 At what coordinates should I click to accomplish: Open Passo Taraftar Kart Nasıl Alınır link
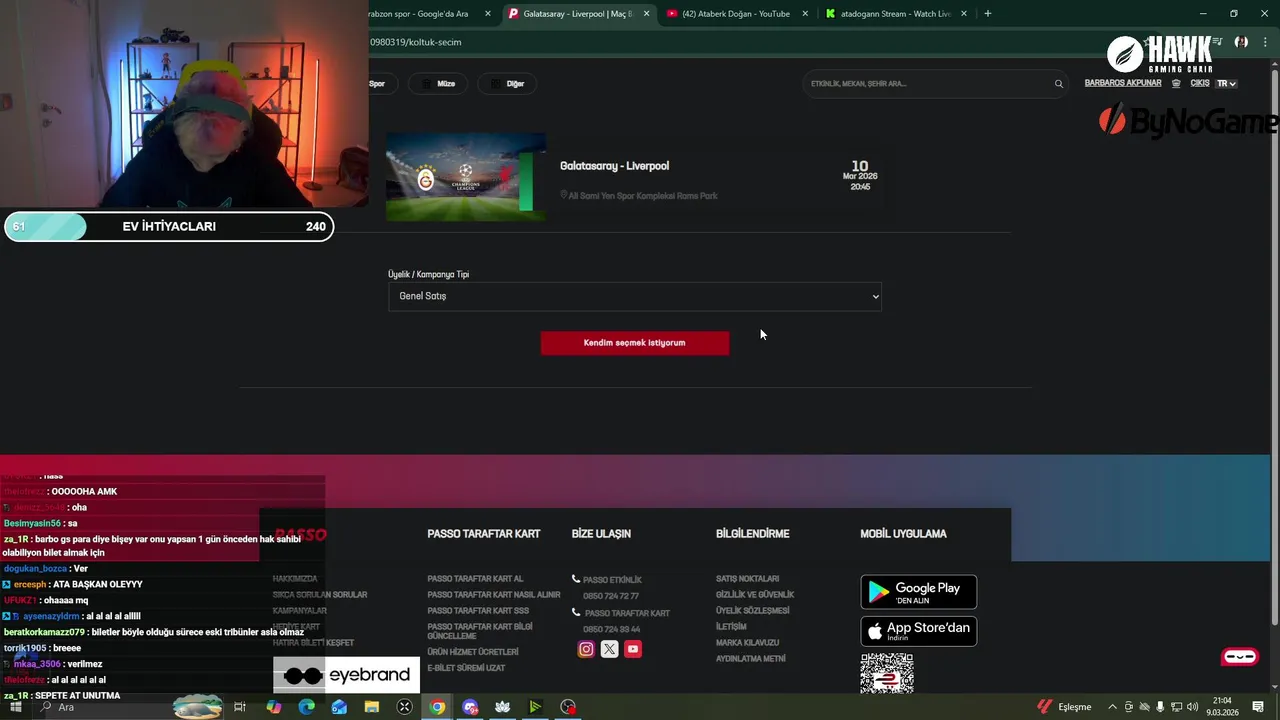click(x=494, y=595)
